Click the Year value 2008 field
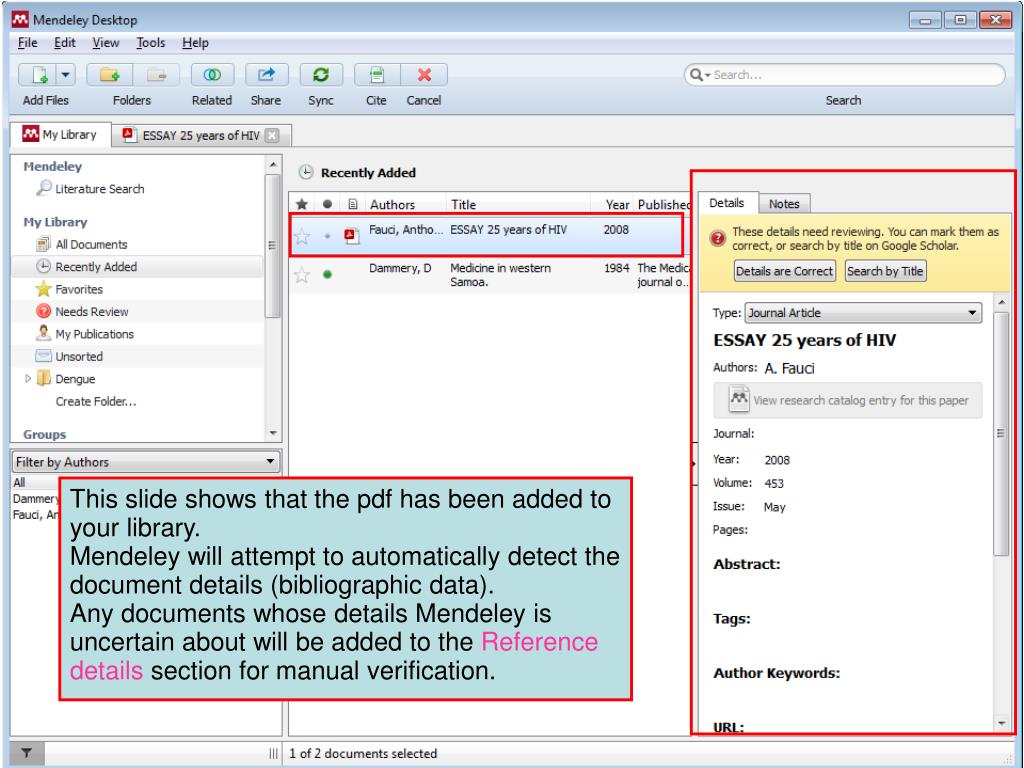This screenshot has width=1024, height=768. tap(777, 460)
